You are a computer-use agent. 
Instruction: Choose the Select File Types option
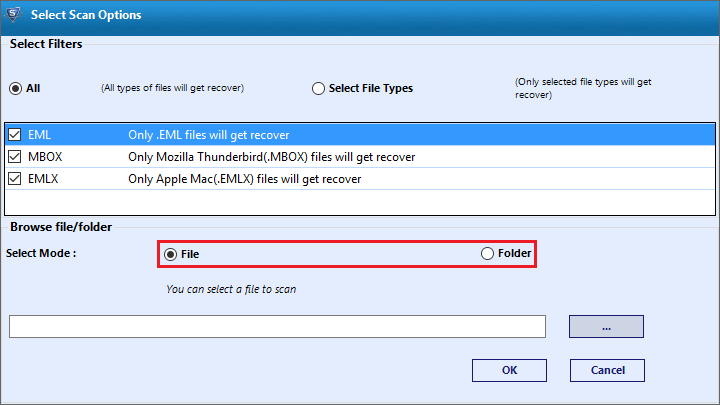click(x=318, y=88)
